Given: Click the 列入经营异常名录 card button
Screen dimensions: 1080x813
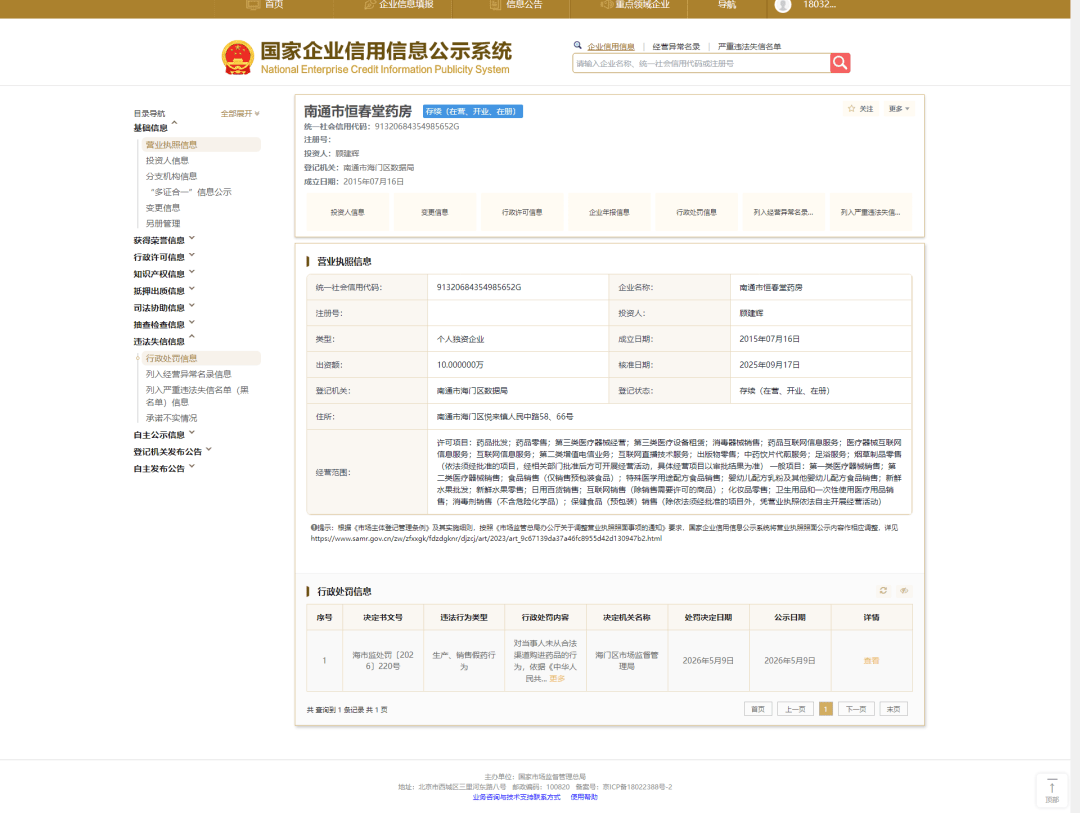Looking at the screenshot, I should click(x=784, y=212).
